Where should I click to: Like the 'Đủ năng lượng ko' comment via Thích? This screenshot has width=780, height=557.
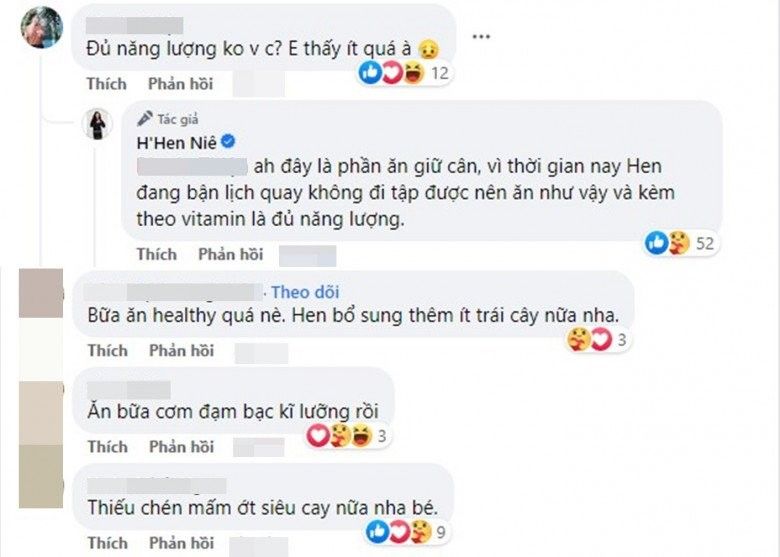(x=107, y=84)
